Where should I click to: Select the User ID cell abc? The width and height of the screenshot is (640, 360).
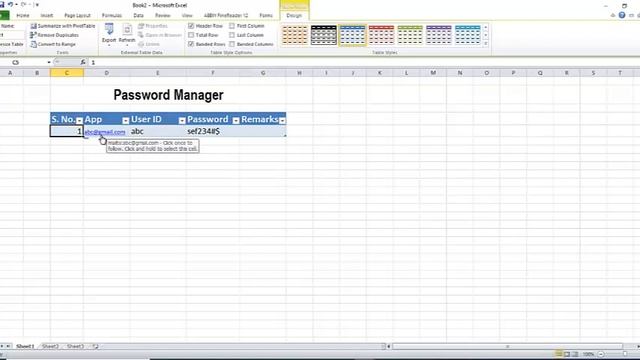coord(158,131)
